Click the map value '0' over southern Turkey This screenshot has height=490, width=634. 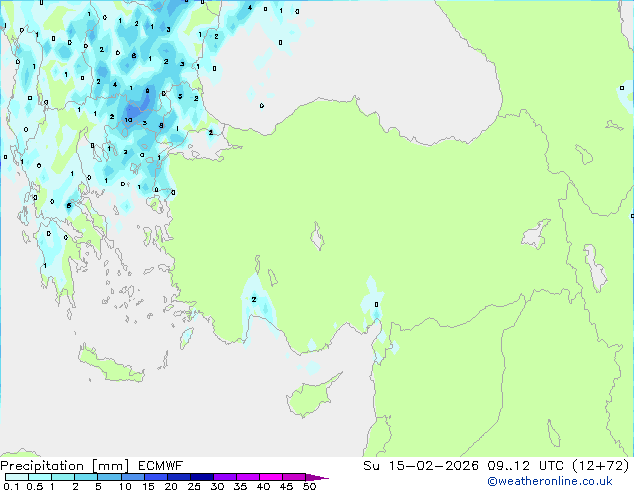pyautogui.click(x=376, y=304)
